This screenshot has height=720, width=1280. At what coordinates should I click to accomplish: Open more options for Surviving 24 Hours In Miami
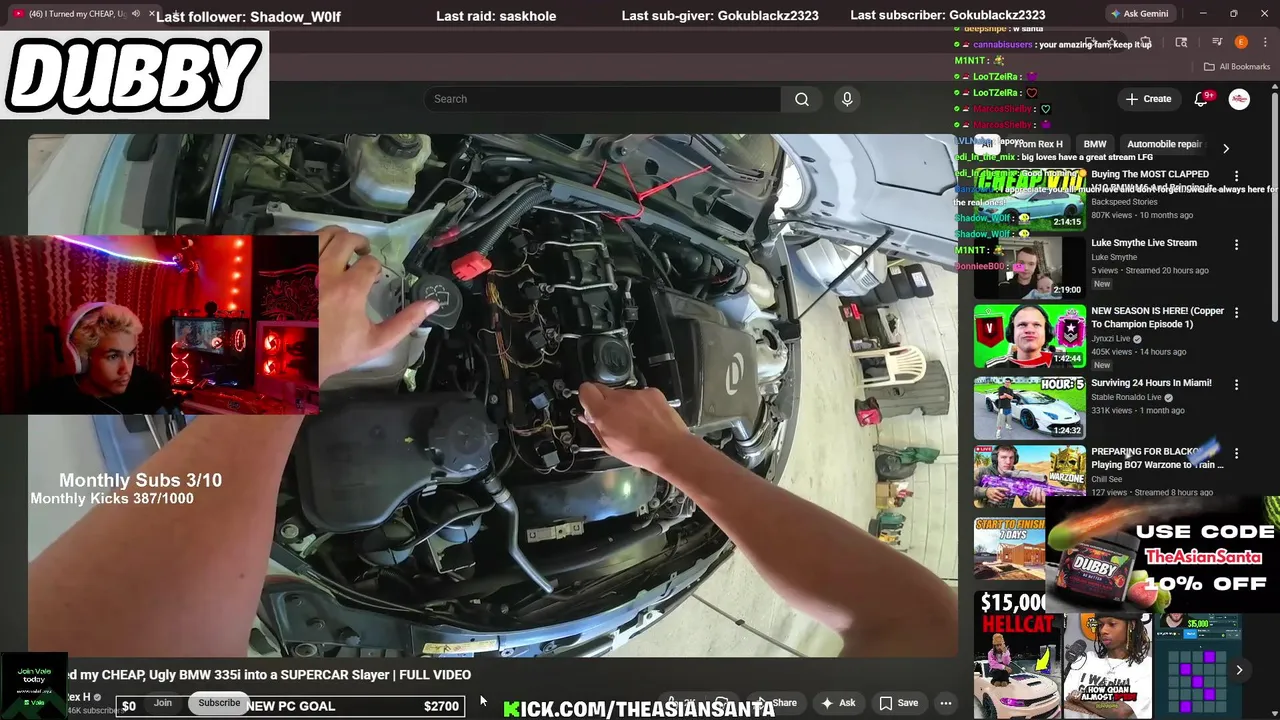tap(1236, 384)
